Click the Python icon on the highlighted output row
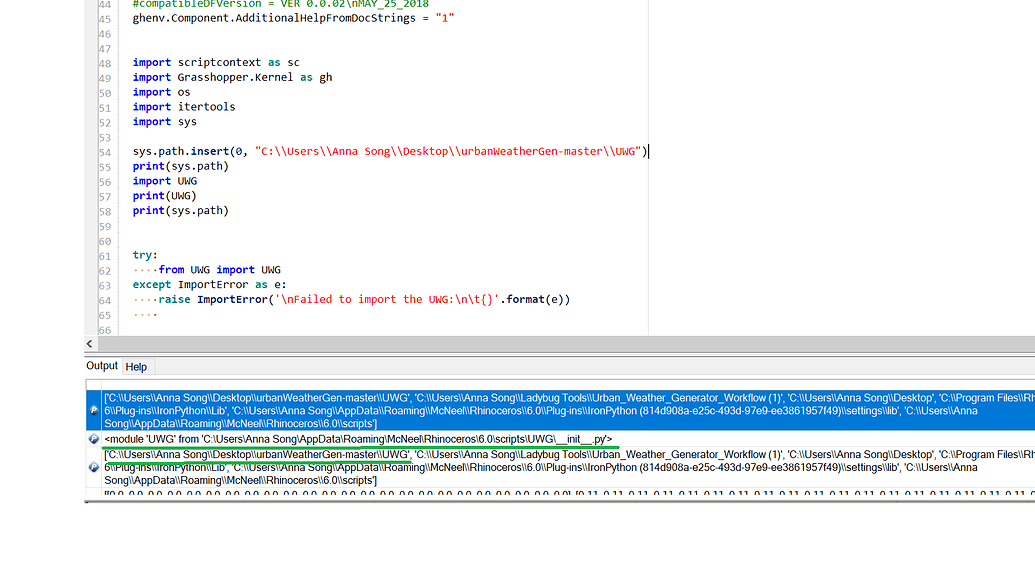Image resolution: width=1035 pixels, height=583 pixels. point(94,409)
